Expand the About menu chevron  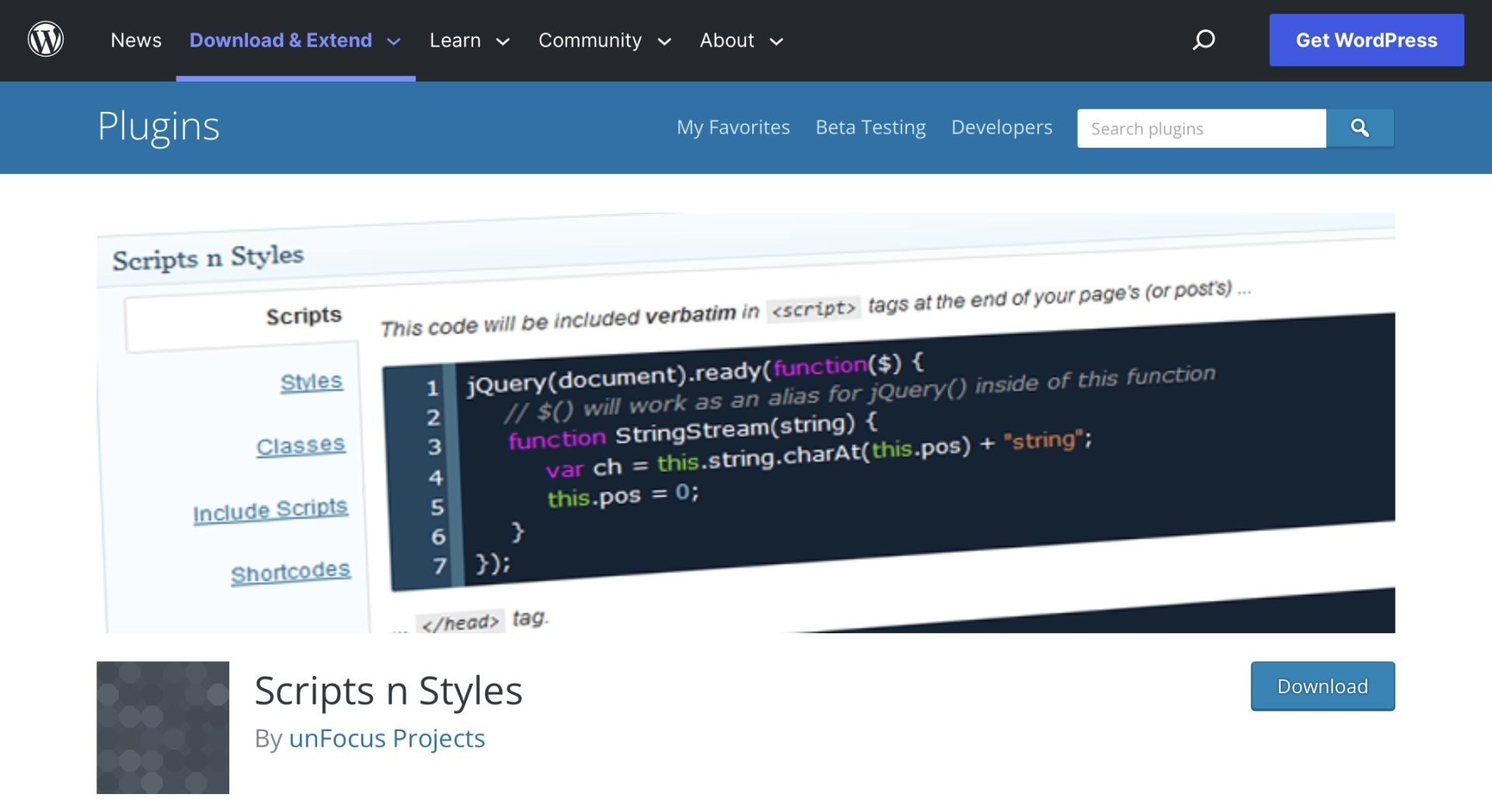click(776, 41)
